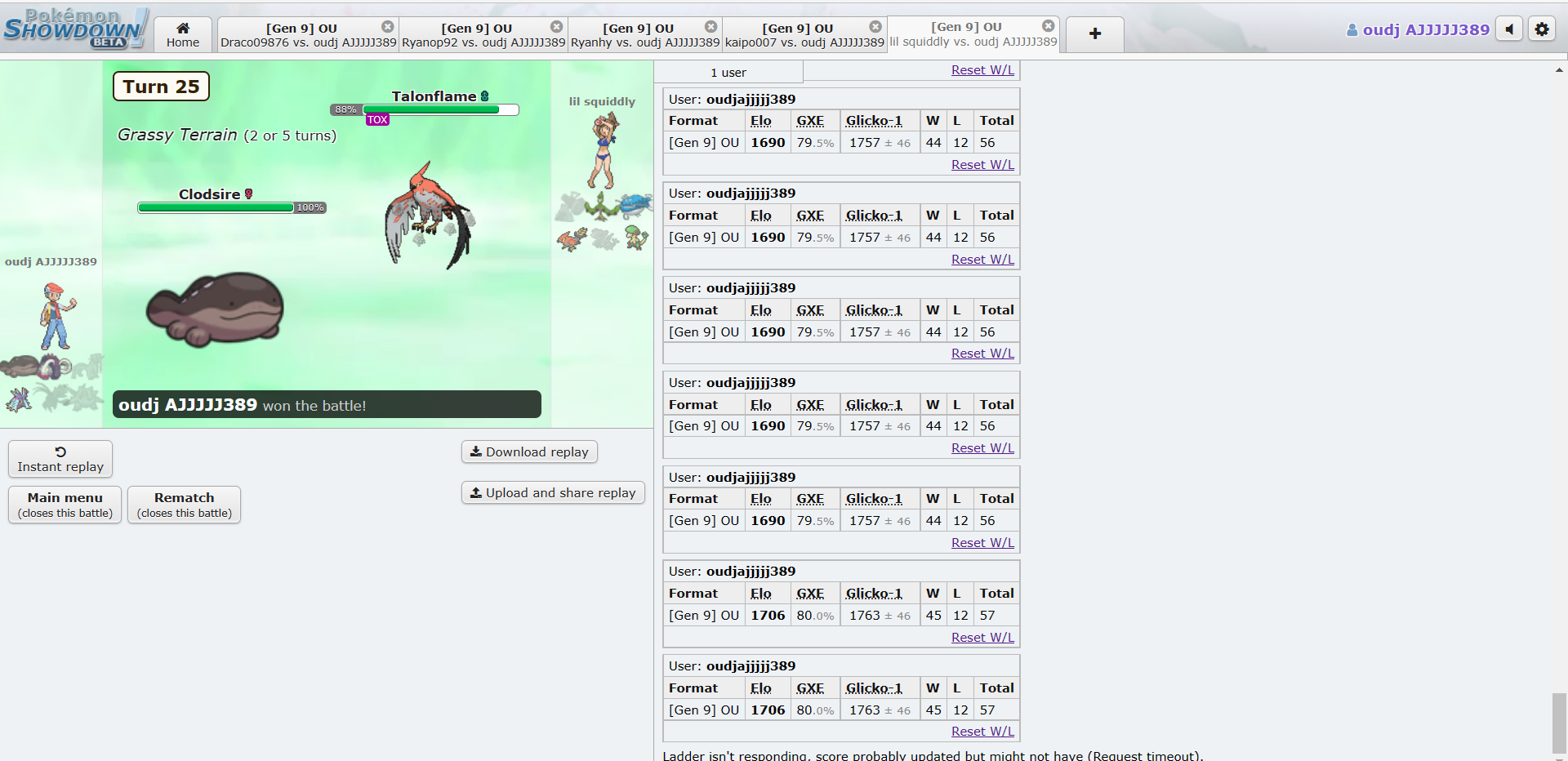Click the Rematch button
This screenshot has height=761, width=1568.
click(185, 505)
